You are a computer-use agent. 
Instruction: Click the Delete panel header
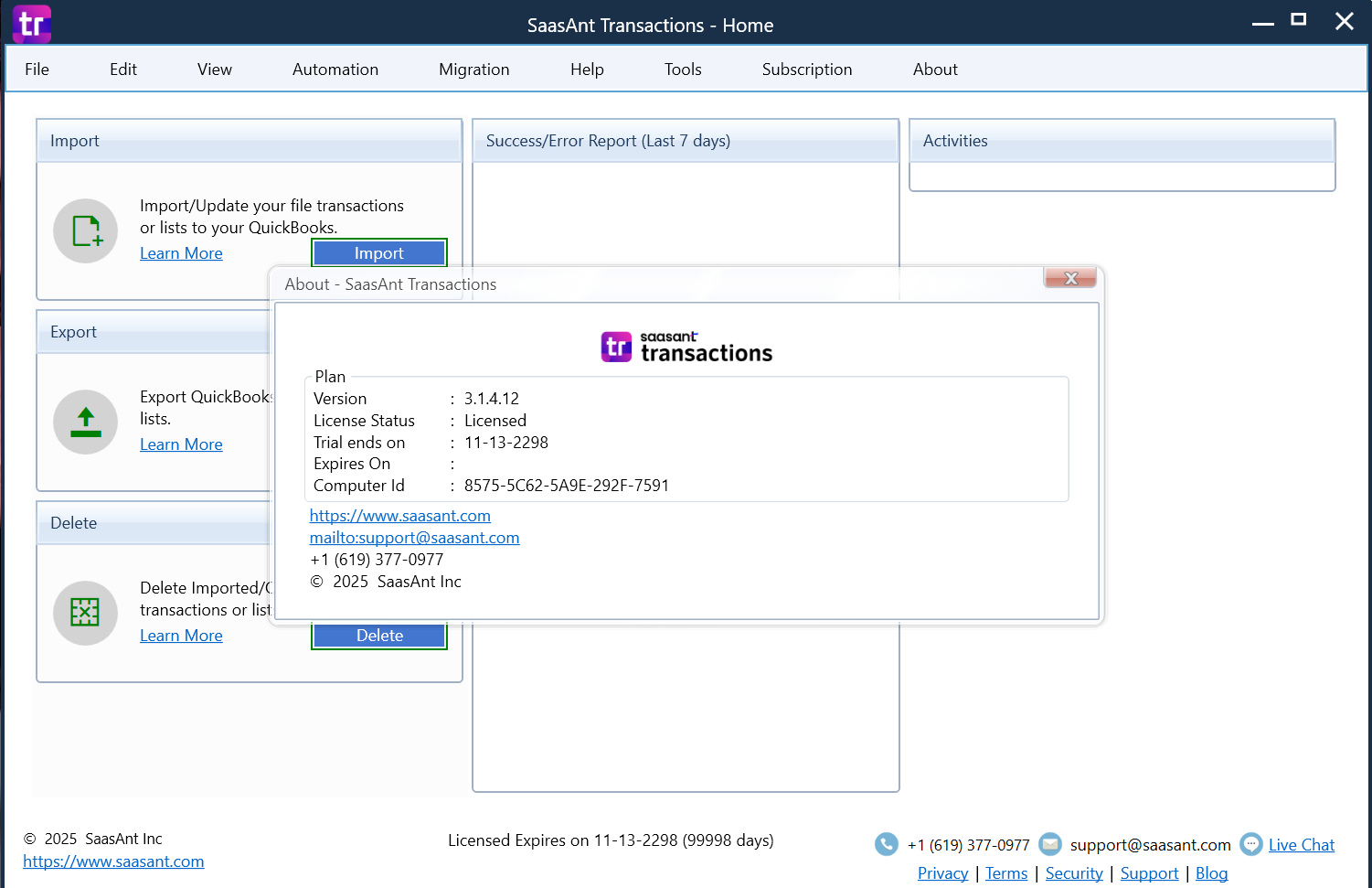154,523
